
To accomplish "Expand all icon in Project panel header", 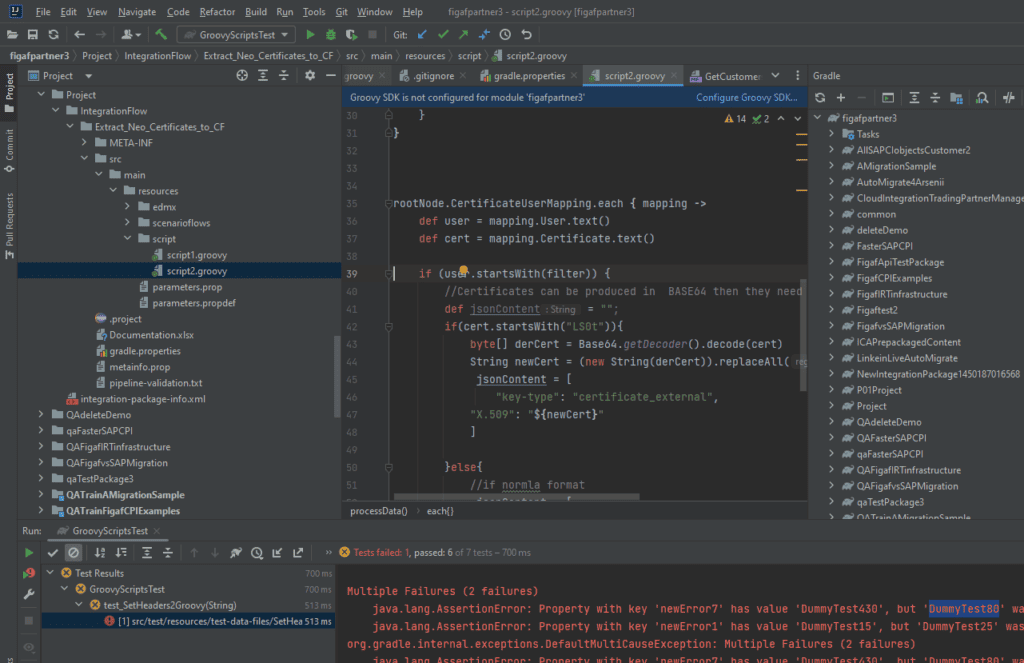I will 263,76.
